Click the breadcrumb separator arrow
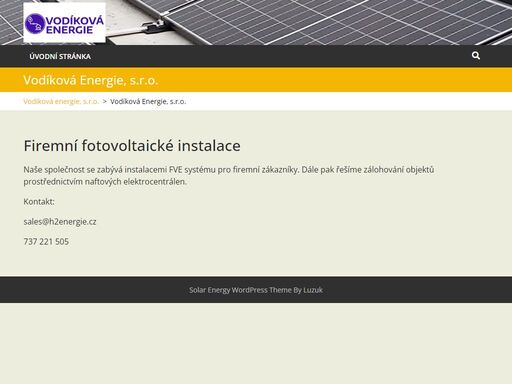512x384 pixels. (x=104, y=101)
